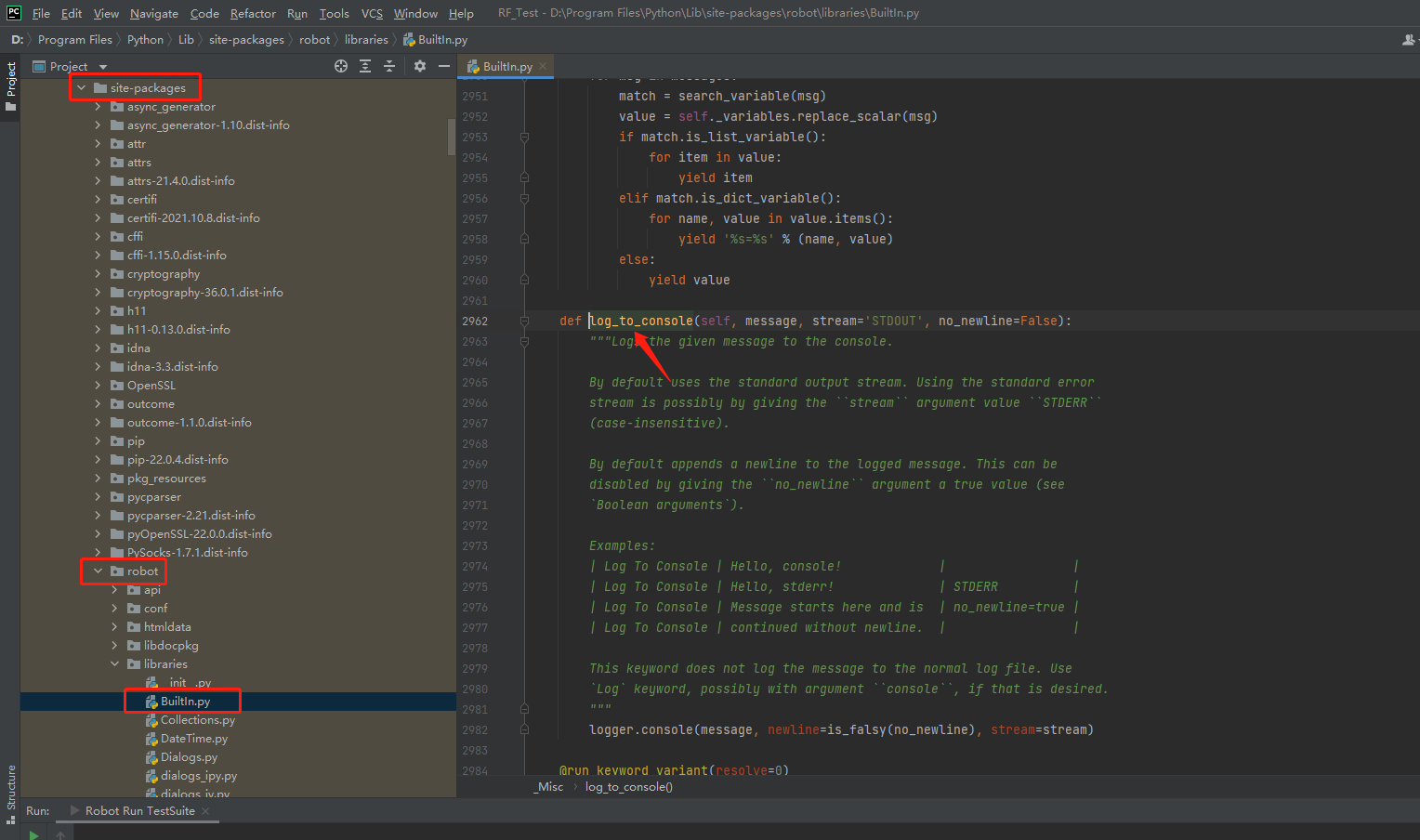Viewport: 1420px width, 840px height.
Task: Expand all nodes in Project tree
Action: coord(364,66)
